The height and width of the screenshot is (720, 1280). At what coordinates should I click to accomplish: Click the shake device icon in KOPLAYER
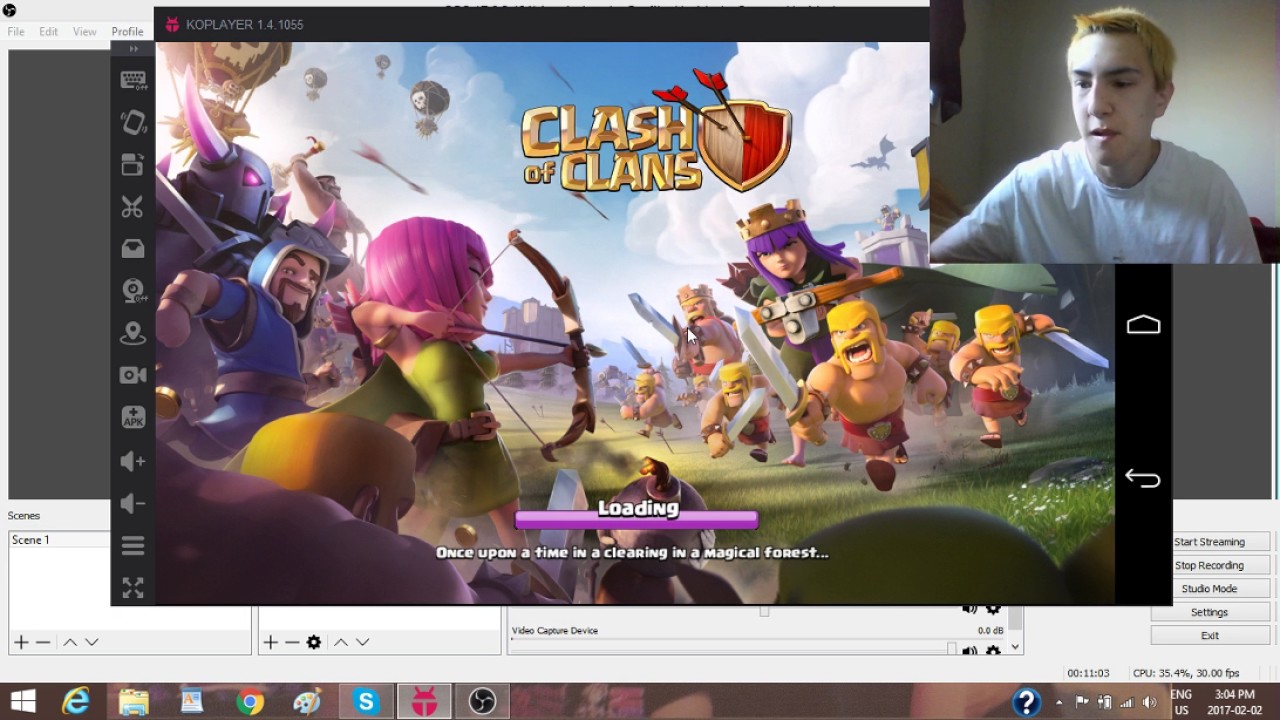133,122
